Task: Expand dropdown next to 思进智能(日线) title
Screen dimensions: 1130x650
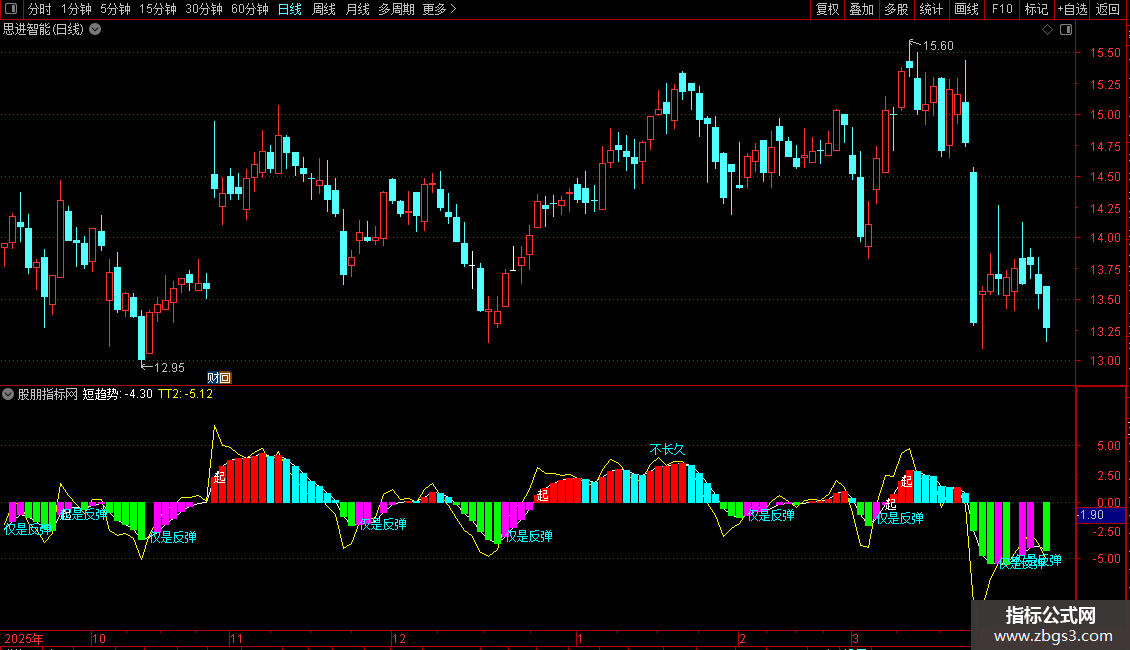Action: pyautogui.click(x=95, y=30)
